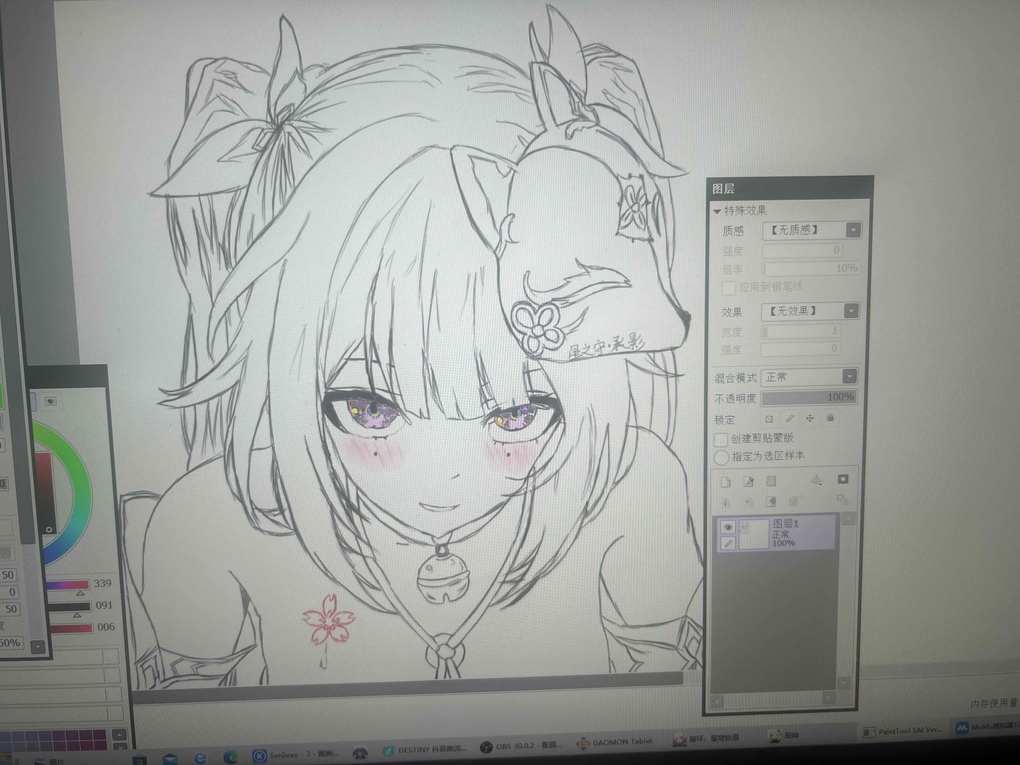Toggle the 应用到钢笔线 checkbox

pyautogui.click(x=728, y=288)
